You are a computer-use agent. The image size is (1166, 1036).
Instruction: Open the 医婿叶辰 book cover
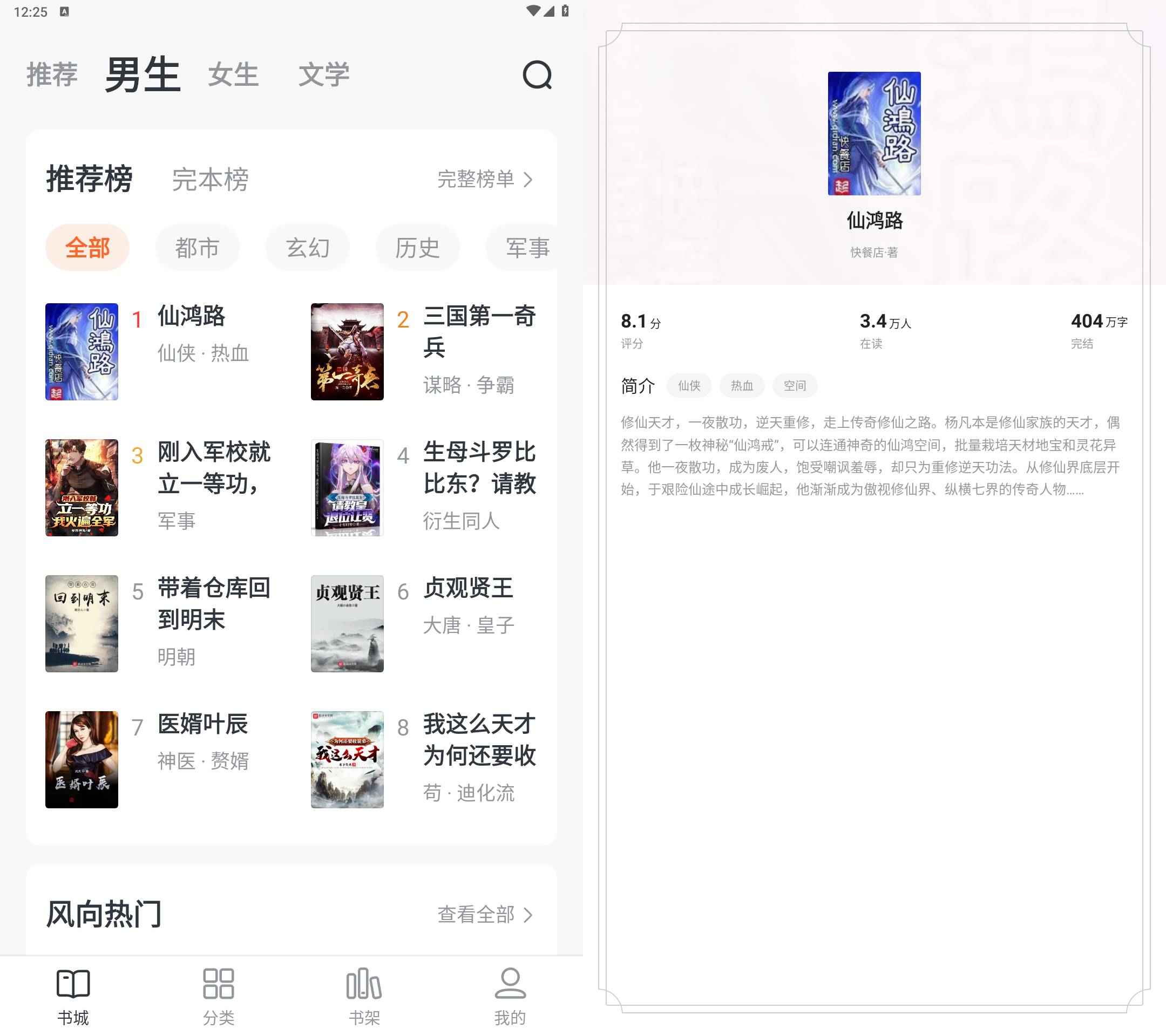pos(82,760)
